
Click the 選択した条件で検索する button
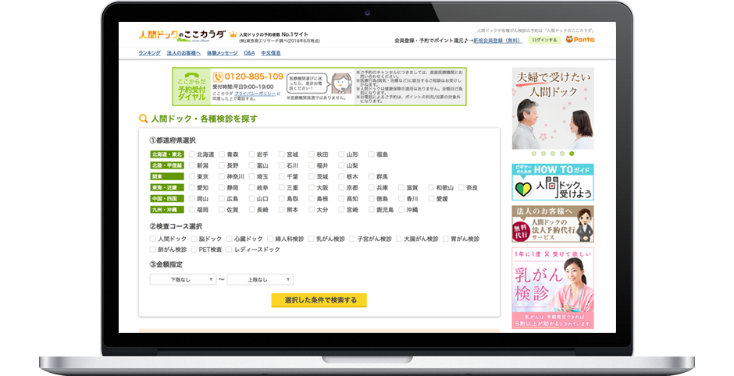coord(319,300)
